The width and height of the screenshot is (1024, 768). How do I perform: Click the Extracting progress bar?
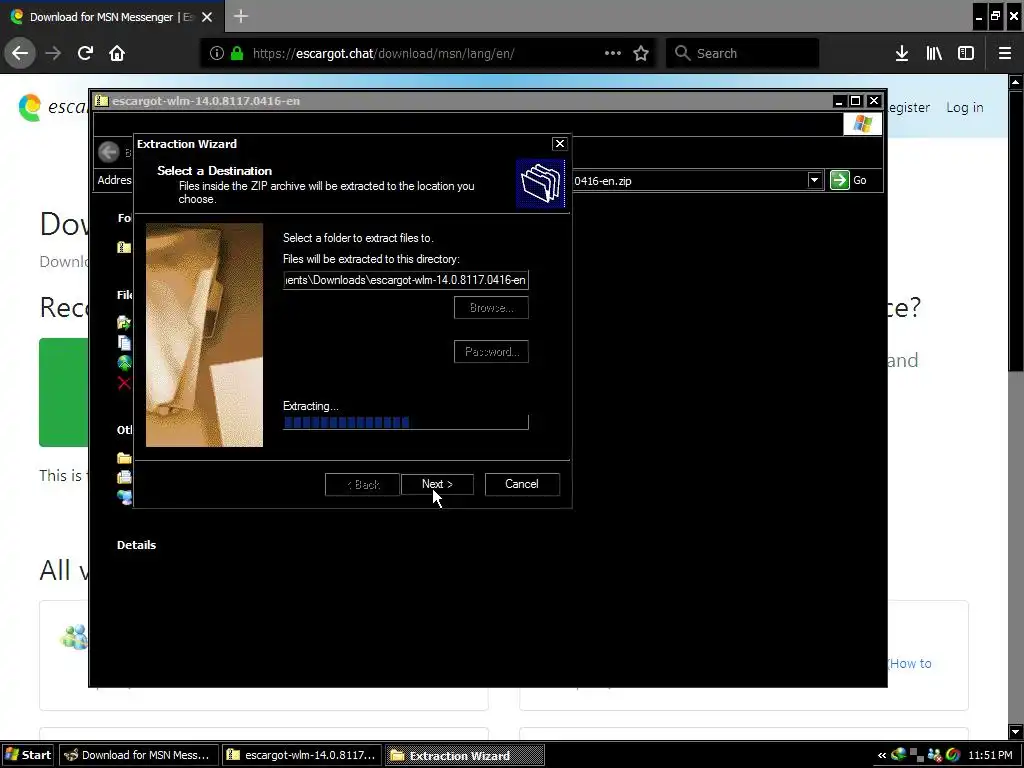coord(406,423)
